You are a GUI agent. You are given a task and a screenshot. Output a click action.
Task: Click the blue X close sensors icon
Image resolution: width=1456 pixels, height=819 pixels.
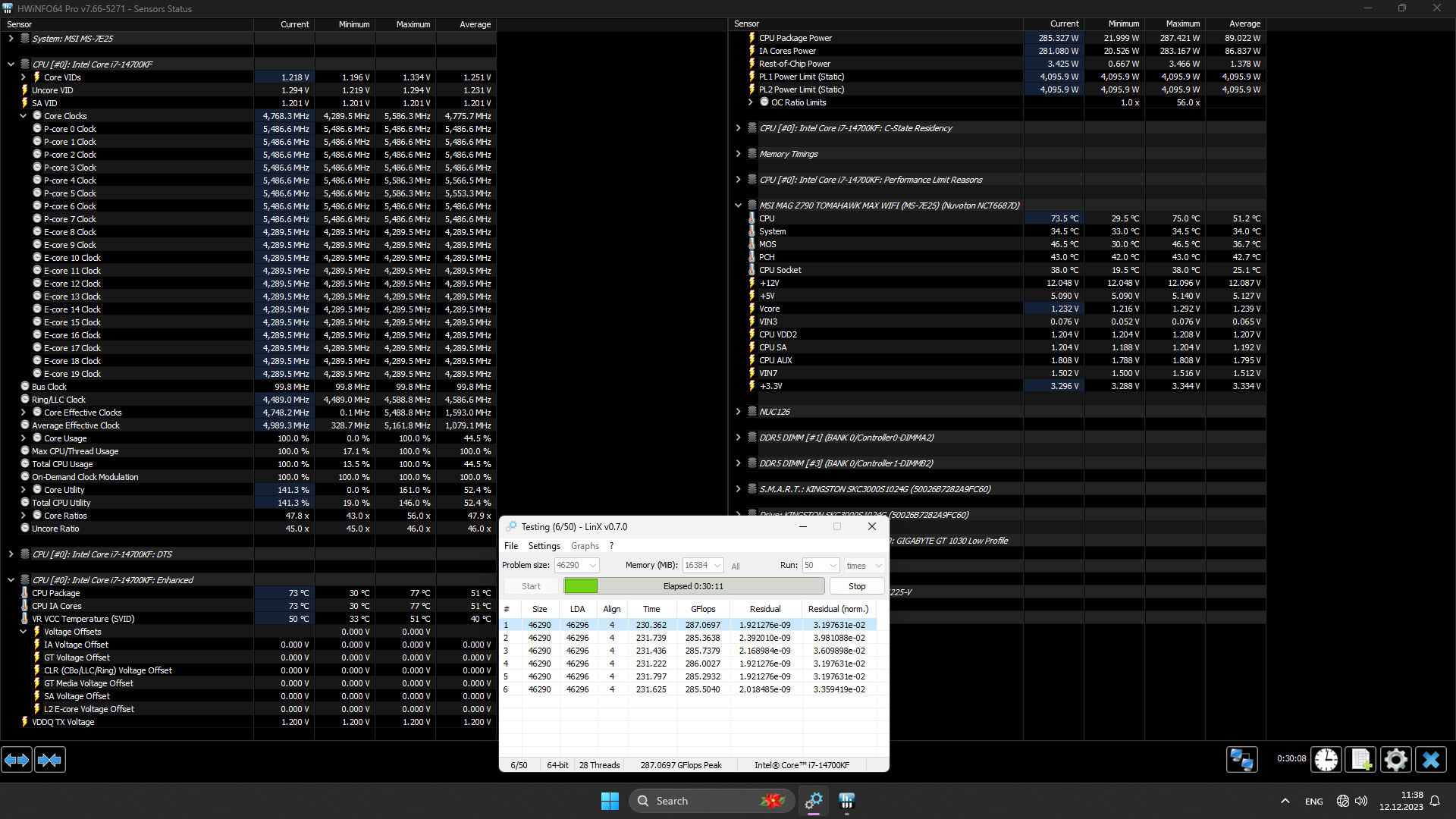(1431, 759)
